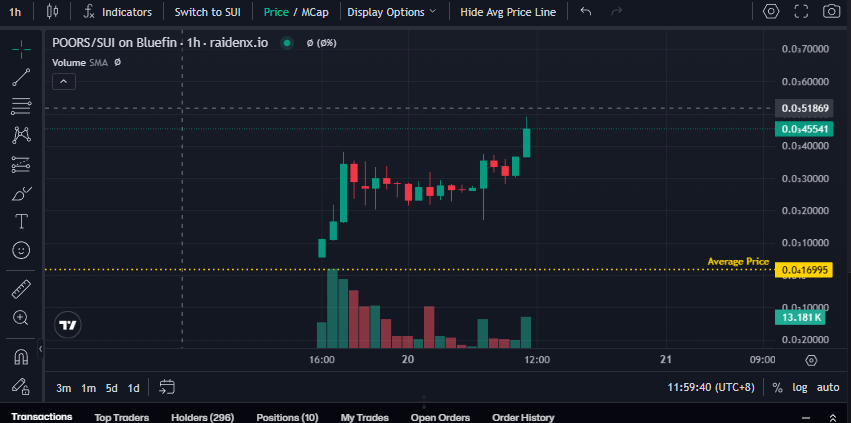
Task: Toggle log scale mode
Action: pyautogui.click(x=800, y=388)
